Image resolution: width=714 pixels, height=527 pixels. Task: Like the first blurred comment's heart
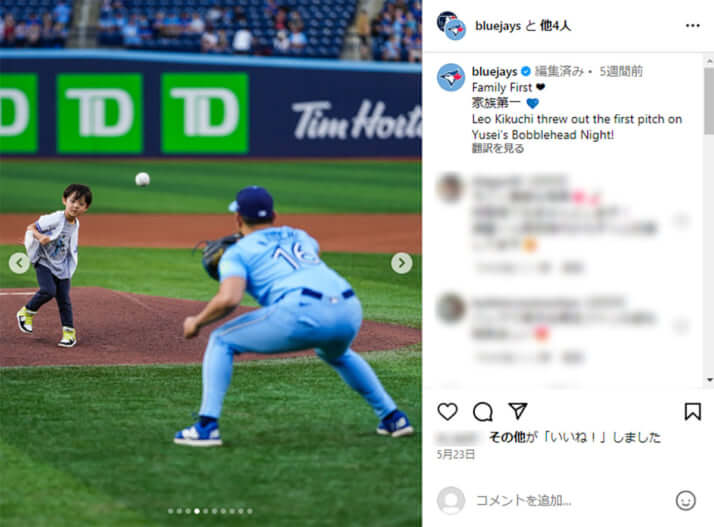click(x=681, y=221)
